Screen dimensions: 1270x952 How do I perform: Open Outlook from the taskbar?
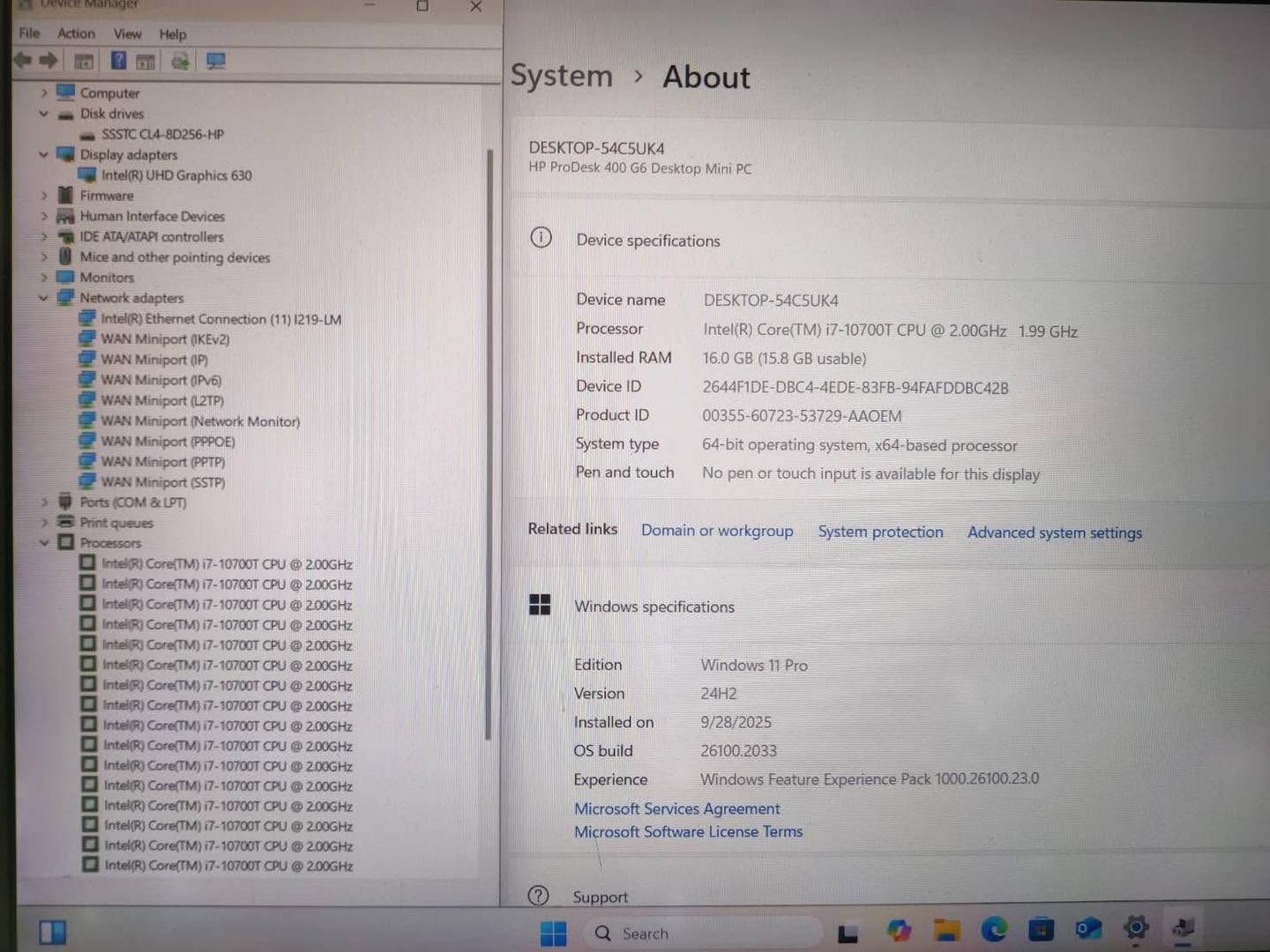click(1087, 929)
